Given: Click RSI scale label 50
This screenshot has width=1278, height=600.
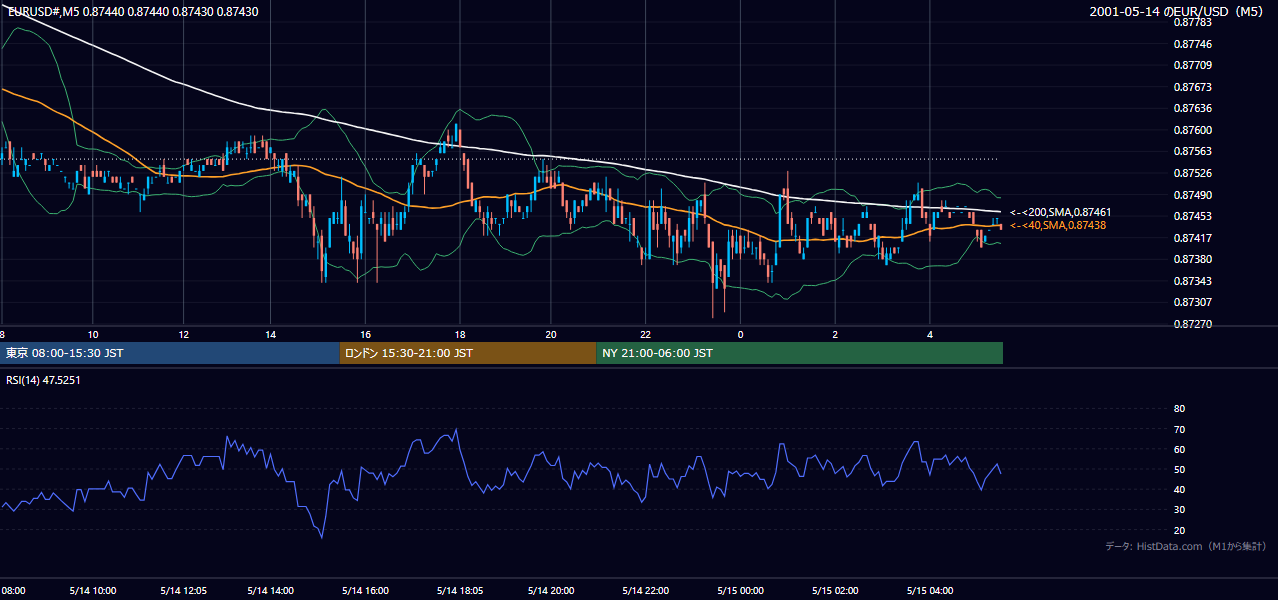Looking at the screenshot, I should (x=1179, y=469).
